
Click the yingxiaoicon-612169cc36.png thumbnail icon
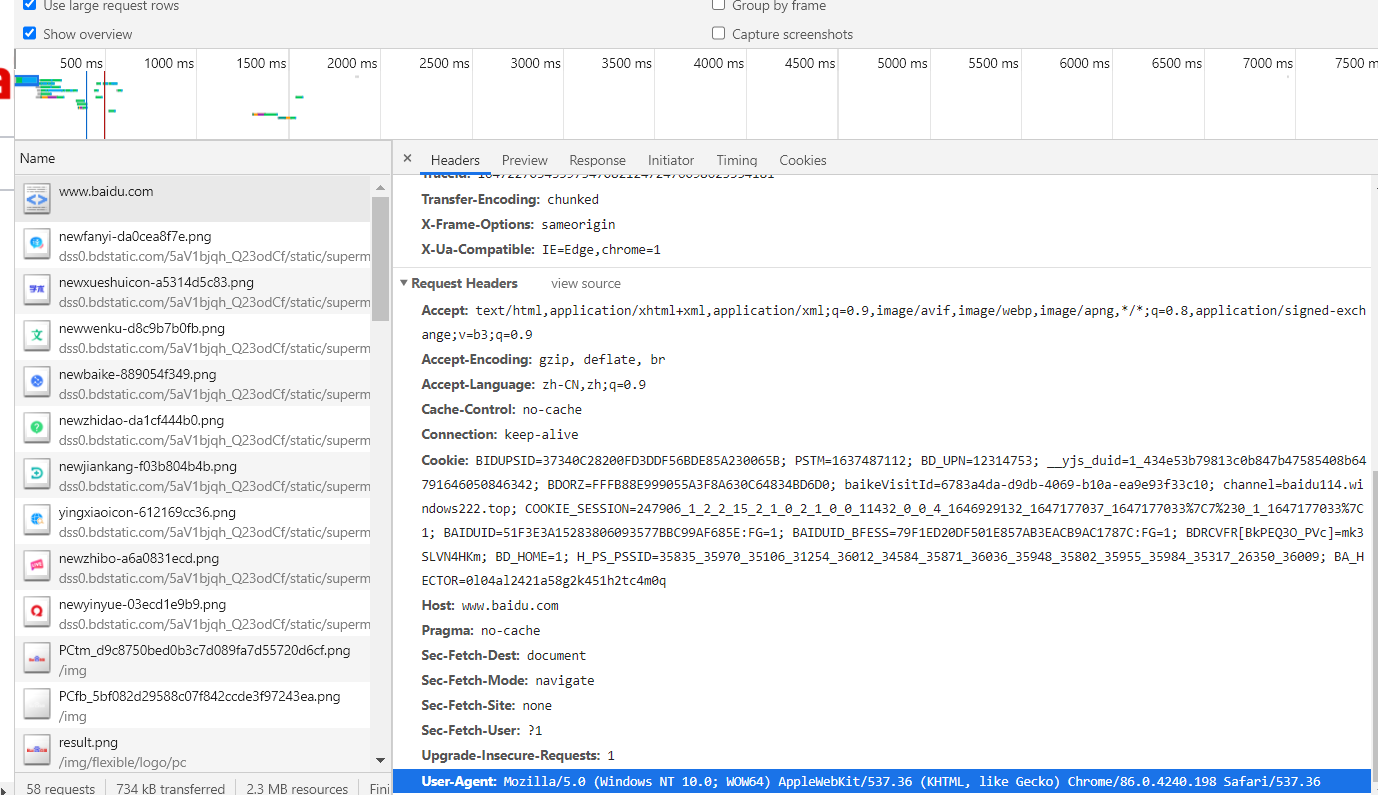[x=37, y=520]
